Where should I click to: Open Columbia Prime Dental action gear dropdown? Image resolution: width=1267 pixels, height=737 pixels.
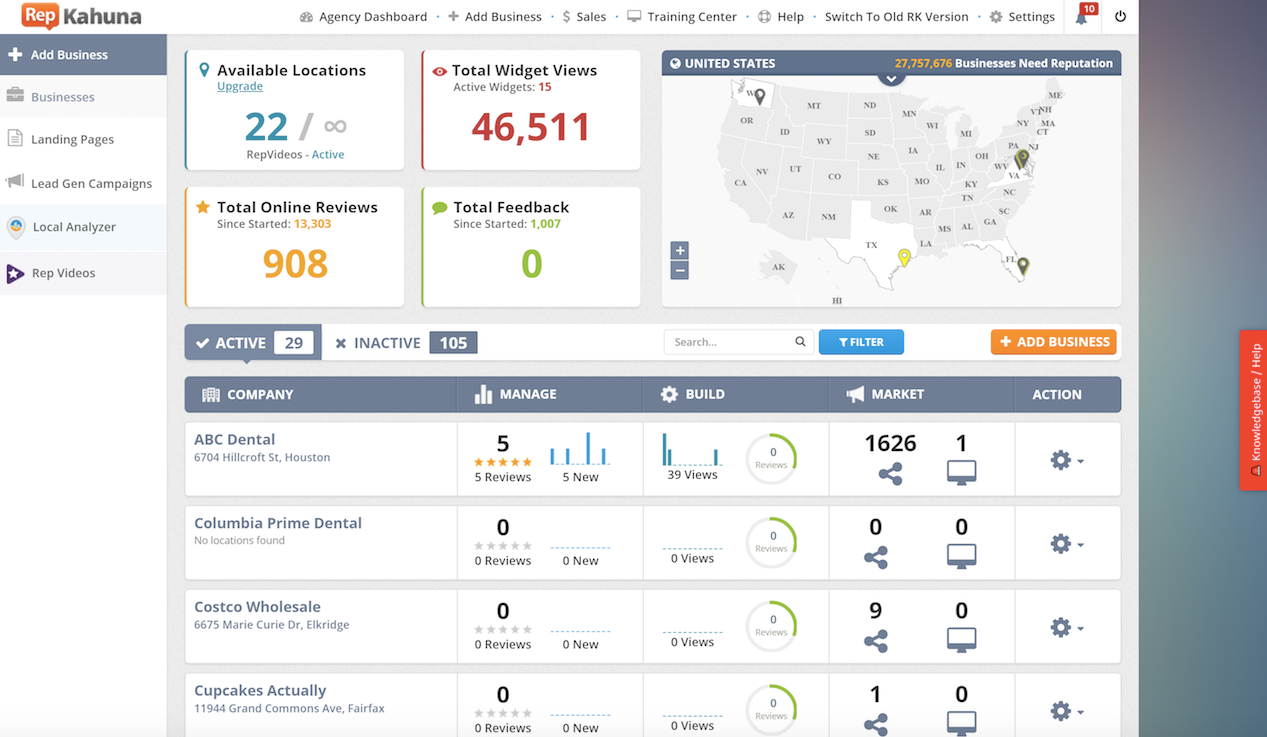click(x=1066, y=544)
